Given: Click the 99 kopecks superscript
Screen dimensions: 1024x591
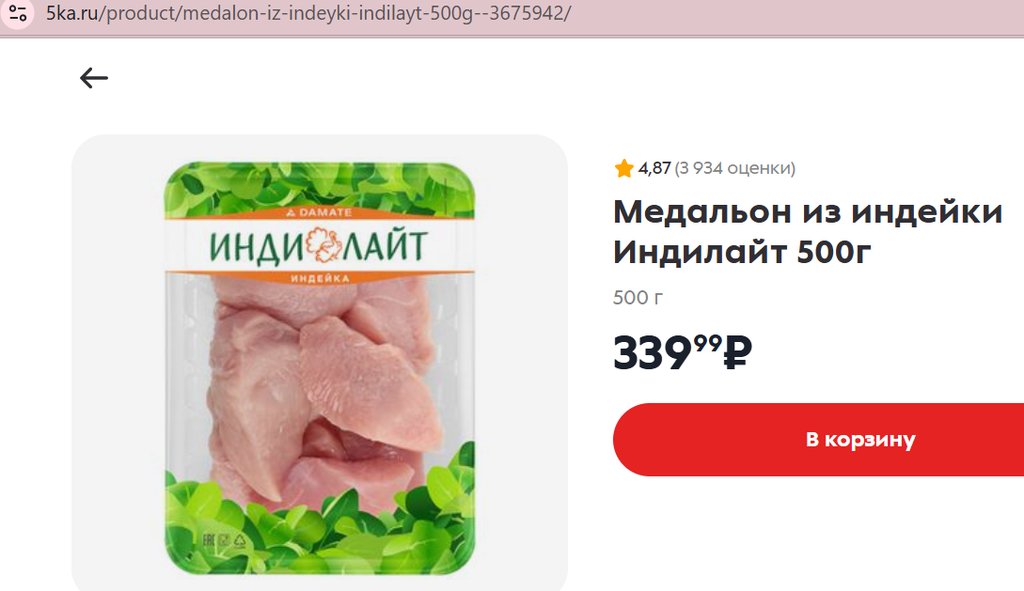Looking at the screenshot, I should point(708,343).
